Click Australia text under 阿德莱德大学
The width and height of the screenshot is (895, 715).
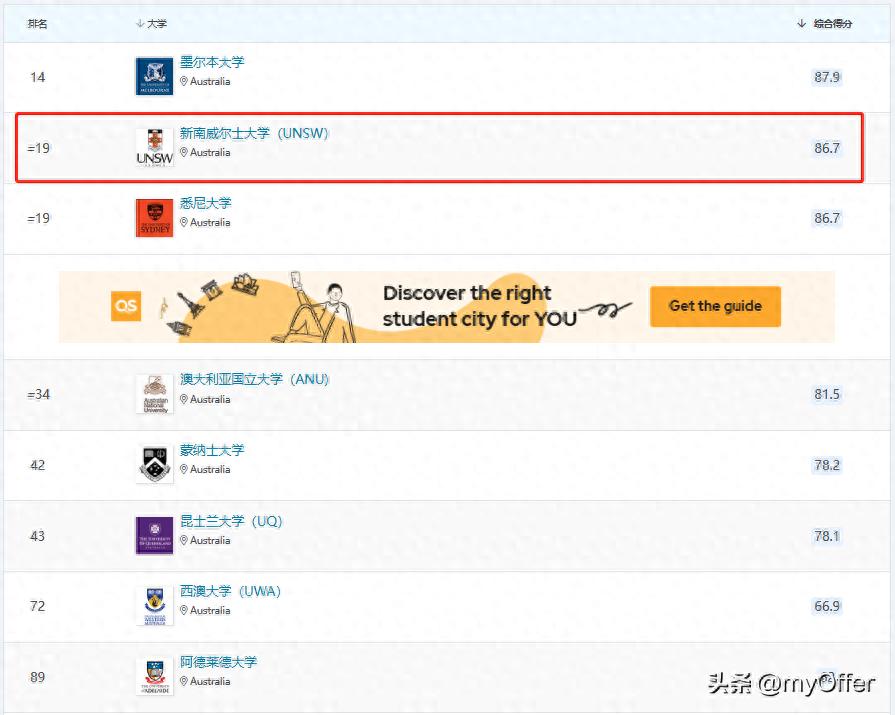tap(210, 681)
